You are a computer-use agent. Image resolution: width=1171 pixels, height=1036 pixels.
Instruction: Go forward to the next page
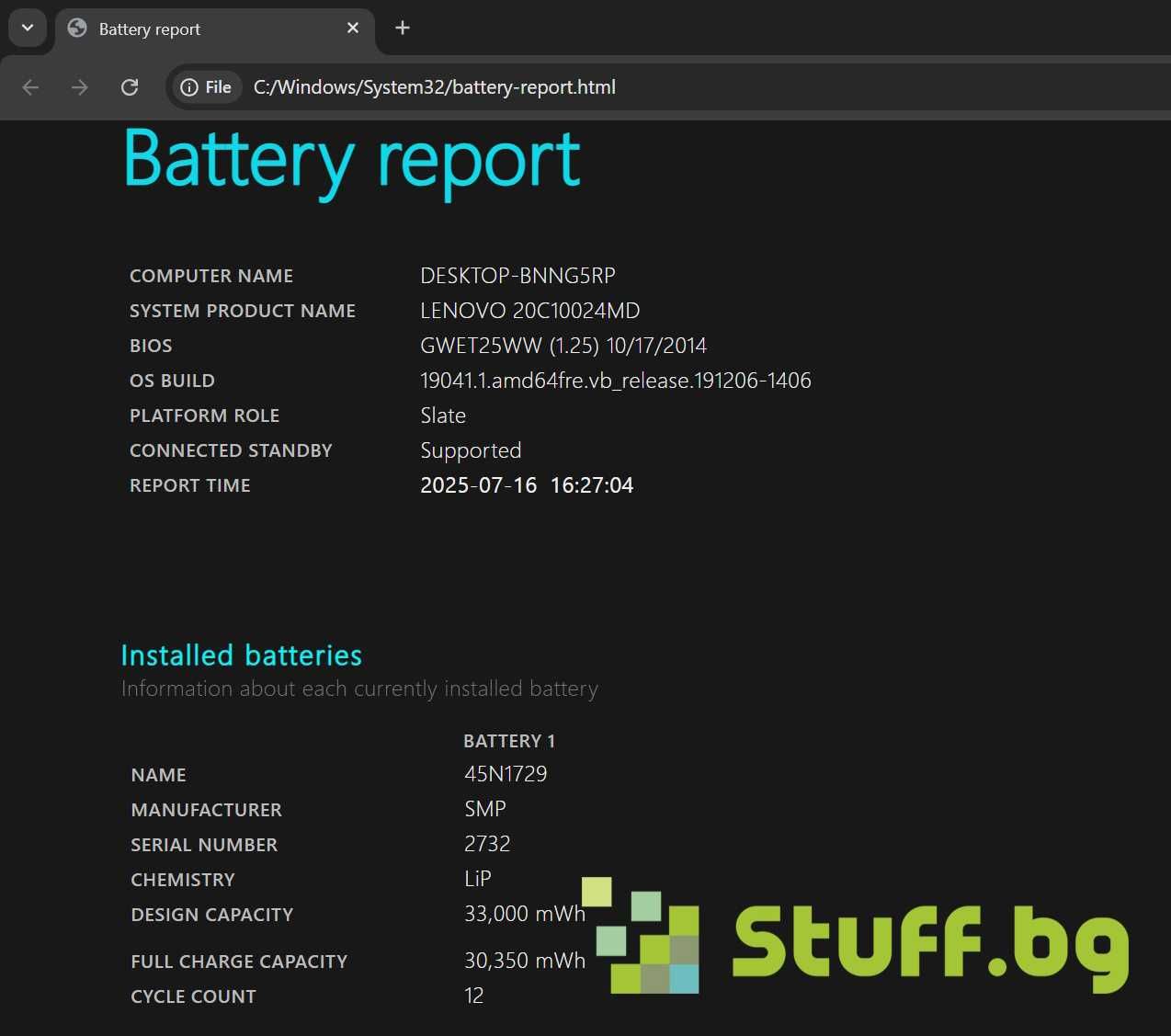pos(80,87)
